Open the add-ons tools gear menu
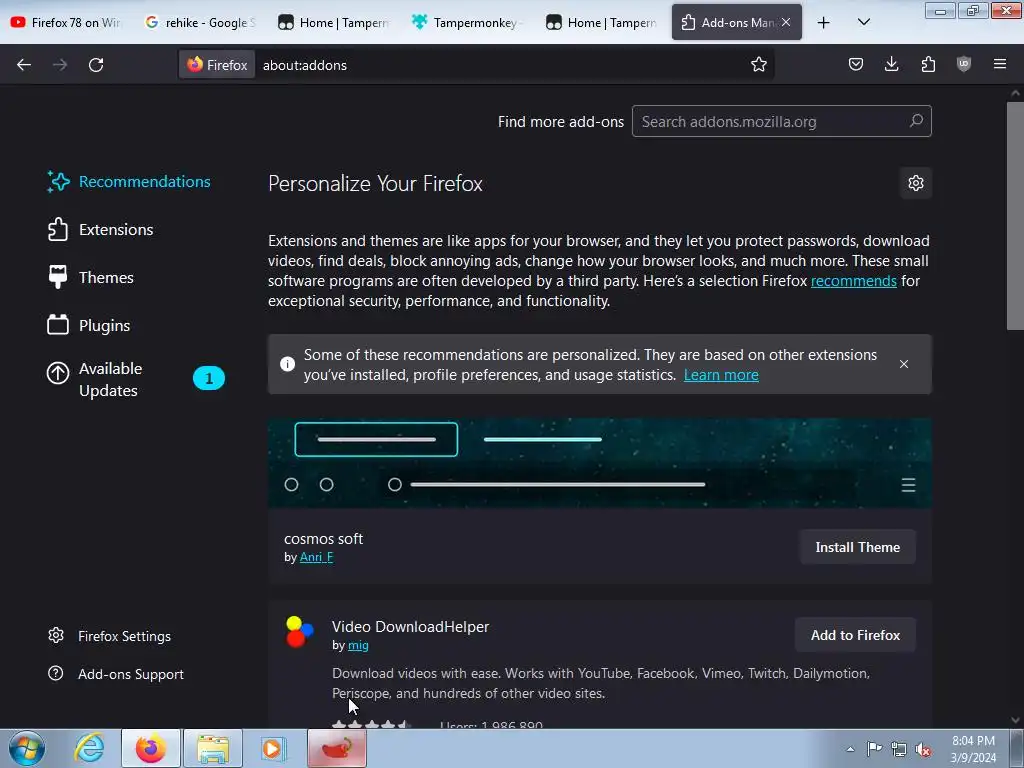The width and height of the screenshot is (1024, 768). pyautogui.click(x=916, y=183)
